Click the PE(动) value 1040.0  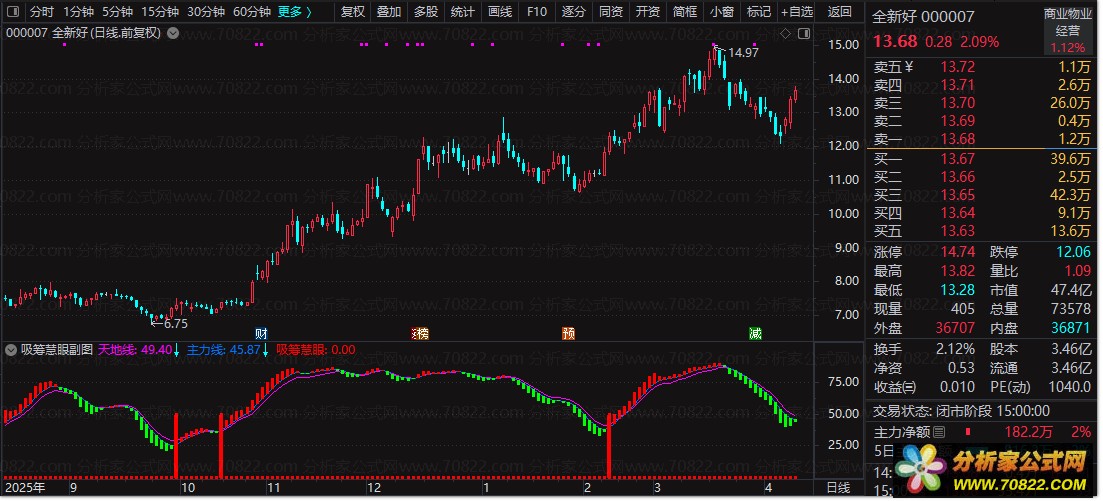point(1069,387)
